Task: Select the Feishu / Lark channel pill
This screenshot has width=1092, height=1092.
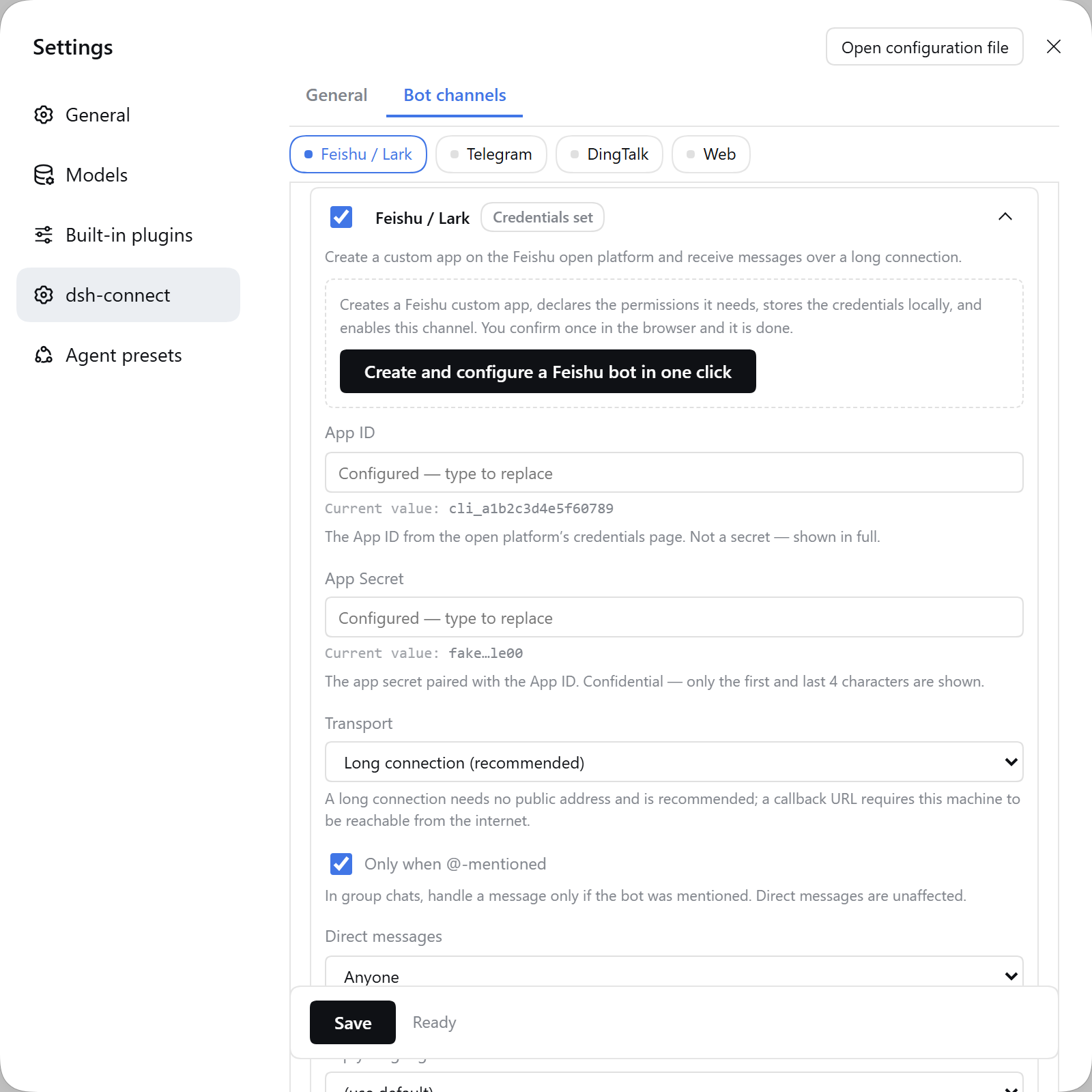Action: coord(358,154)
